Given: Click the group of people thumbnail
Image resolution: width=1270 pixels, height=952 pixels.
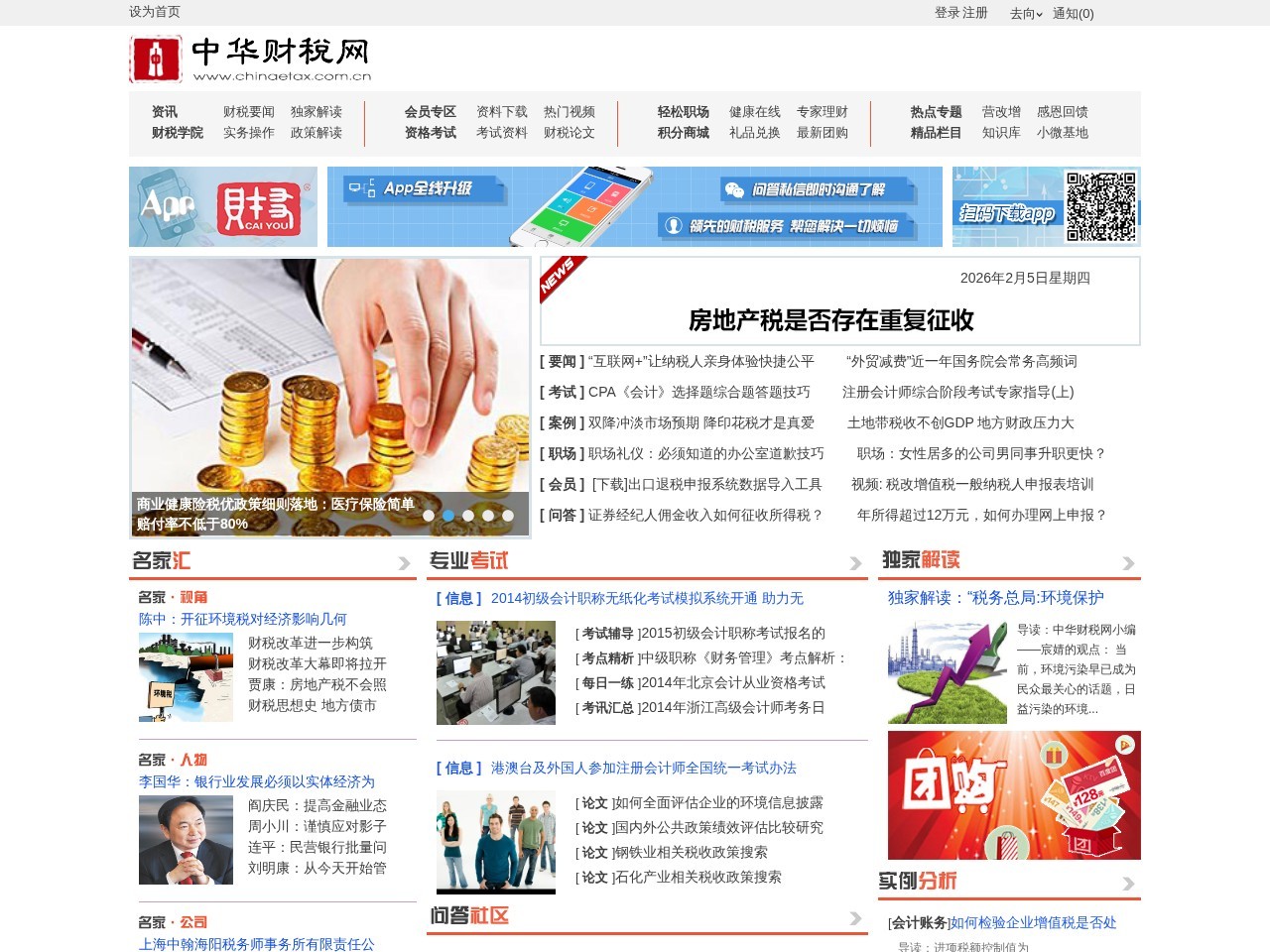Looking at the screenshot, I should [496, 842].
